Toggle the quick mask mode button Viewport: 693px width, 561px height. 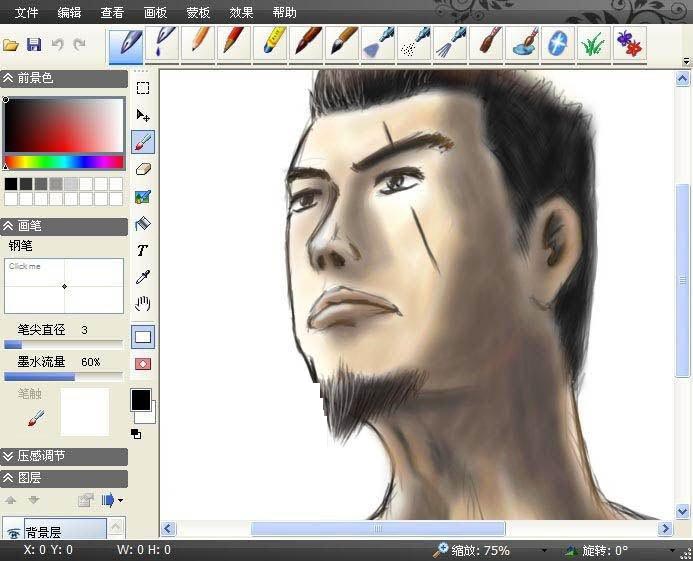pos(143,364)
